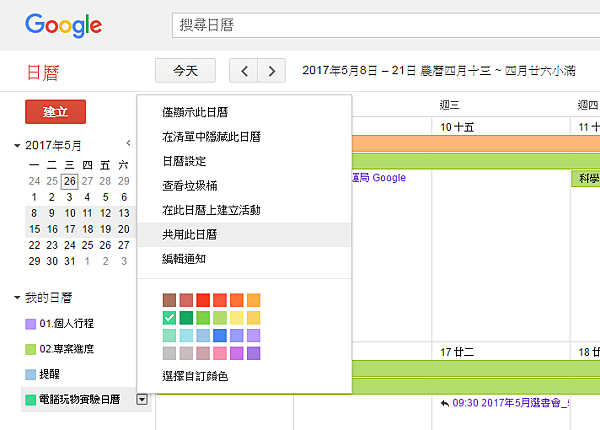The height and width of the screenshot is (430, 600).
Task: Toggle 01.個人行程 calendar color box
Action: (x=30, y=324)
